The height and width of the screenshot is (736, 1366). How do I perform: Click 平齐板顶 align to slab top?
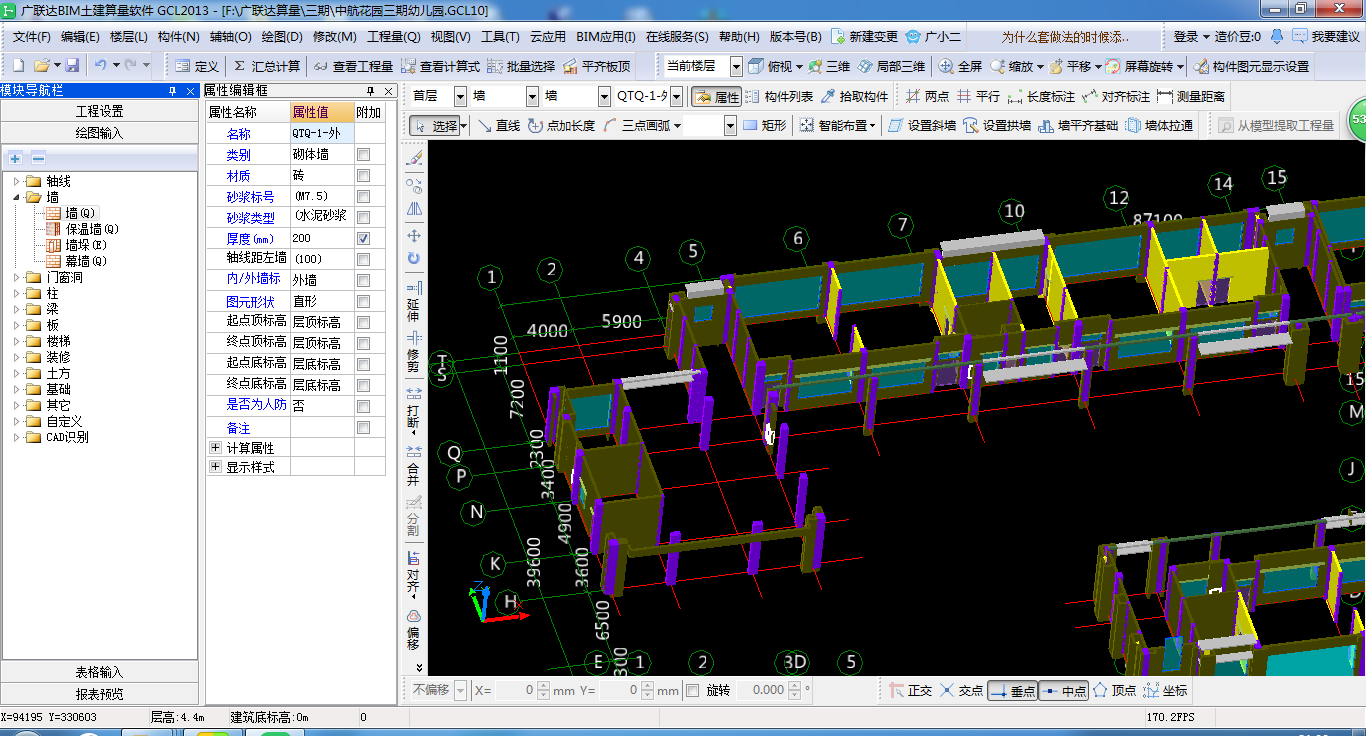click(x=597, y=66)
